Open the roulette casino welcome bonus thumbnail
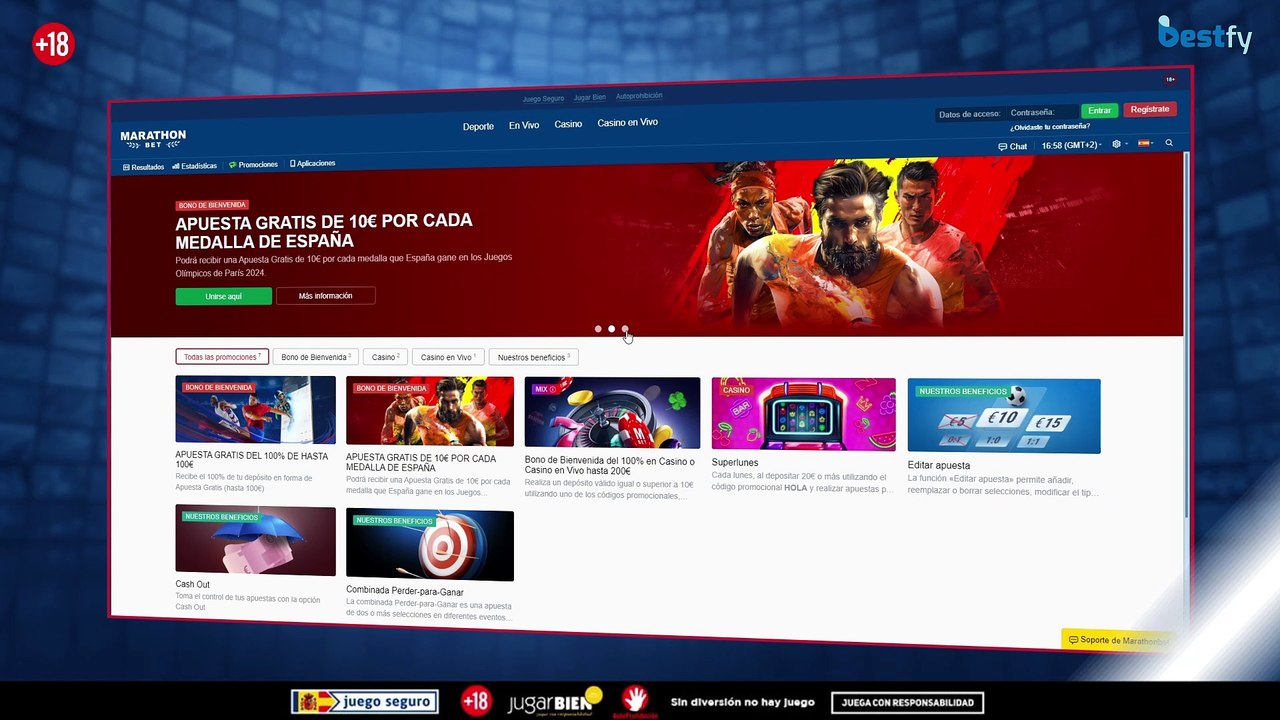This screenshot has height=720, width=1280. 612,413
